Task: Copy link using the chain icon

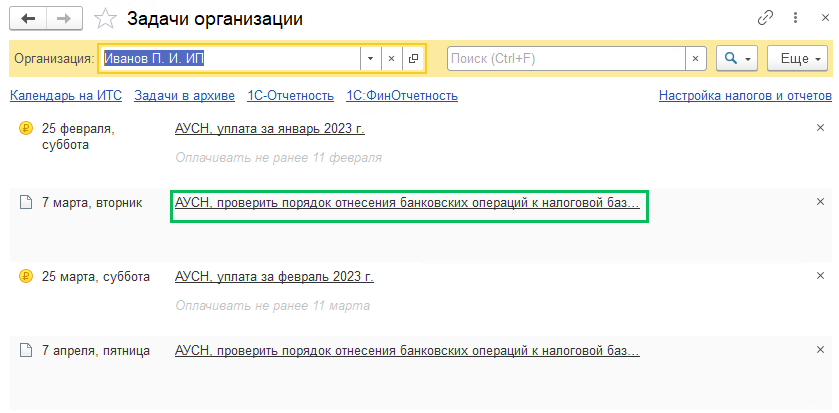Action: 766,18
